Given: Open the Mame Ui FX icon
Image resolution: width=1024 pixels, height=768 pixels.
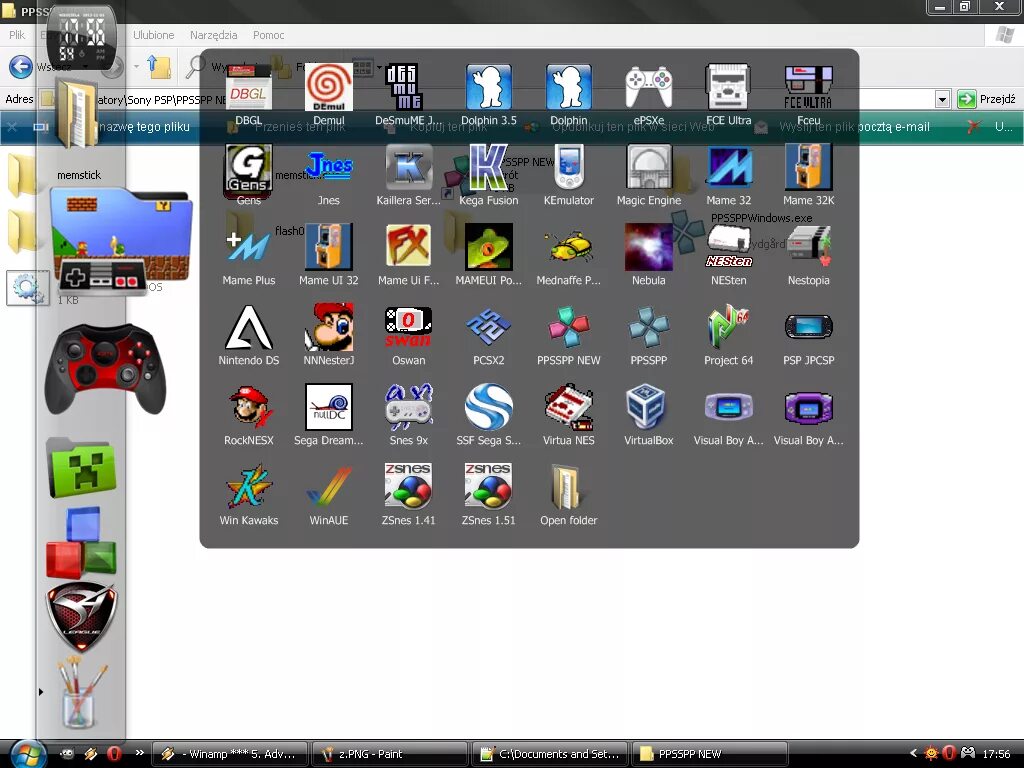Looking at the screenshot, I should point(409,248).
